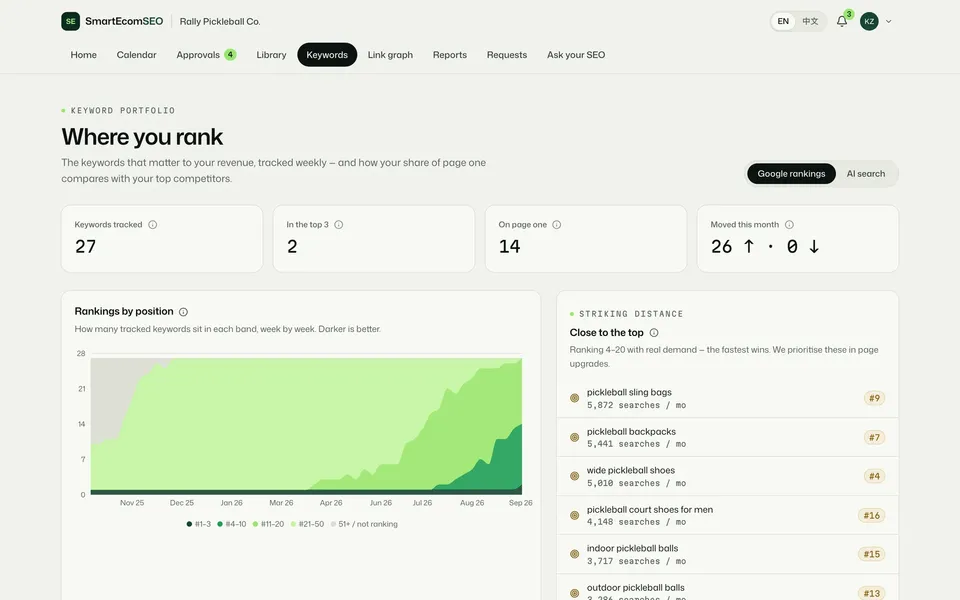Select the Keywords tab
960x600 pixels.
click(327, 54)
